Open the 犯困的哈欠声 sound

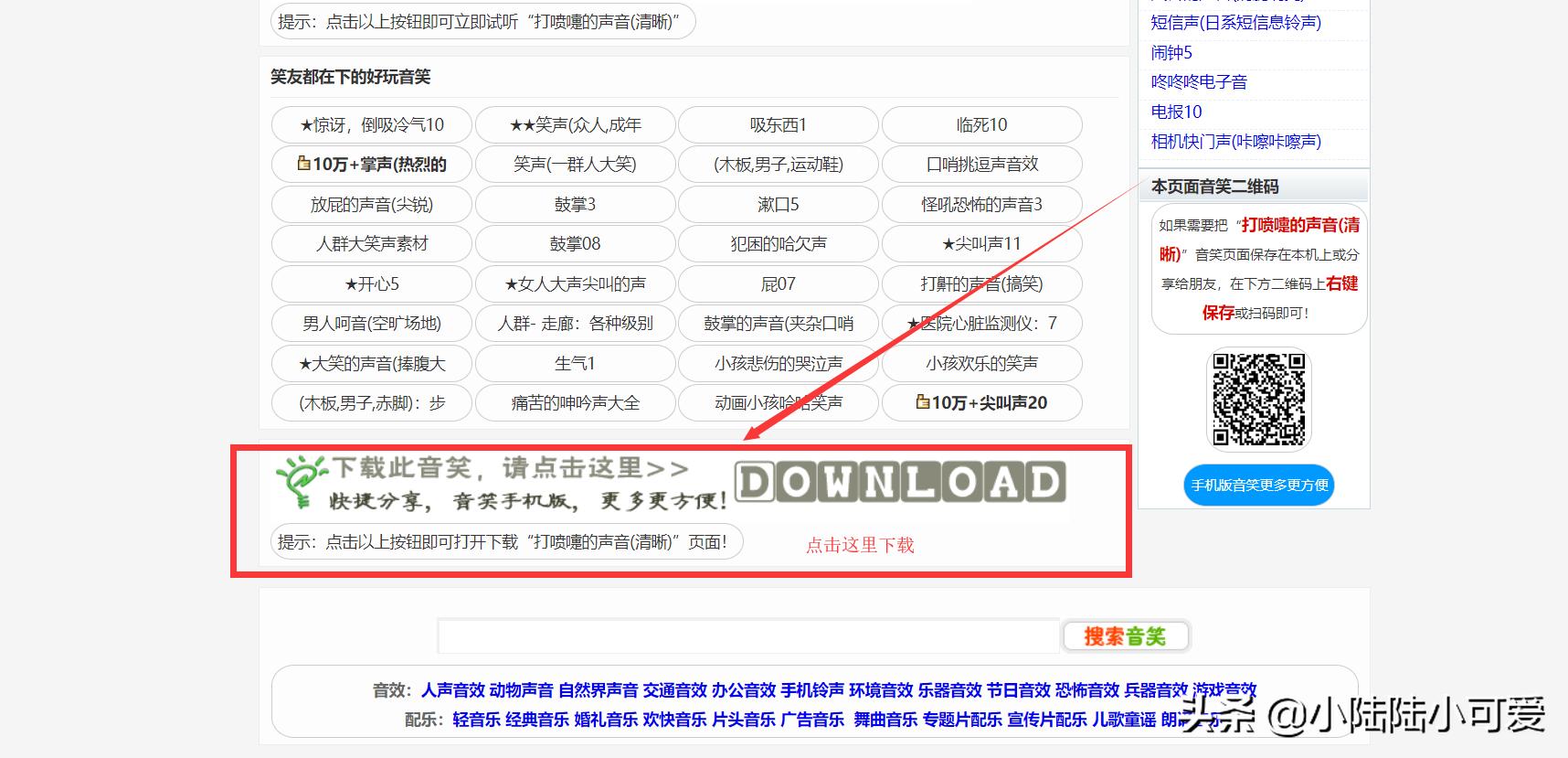tap(779, 244)
